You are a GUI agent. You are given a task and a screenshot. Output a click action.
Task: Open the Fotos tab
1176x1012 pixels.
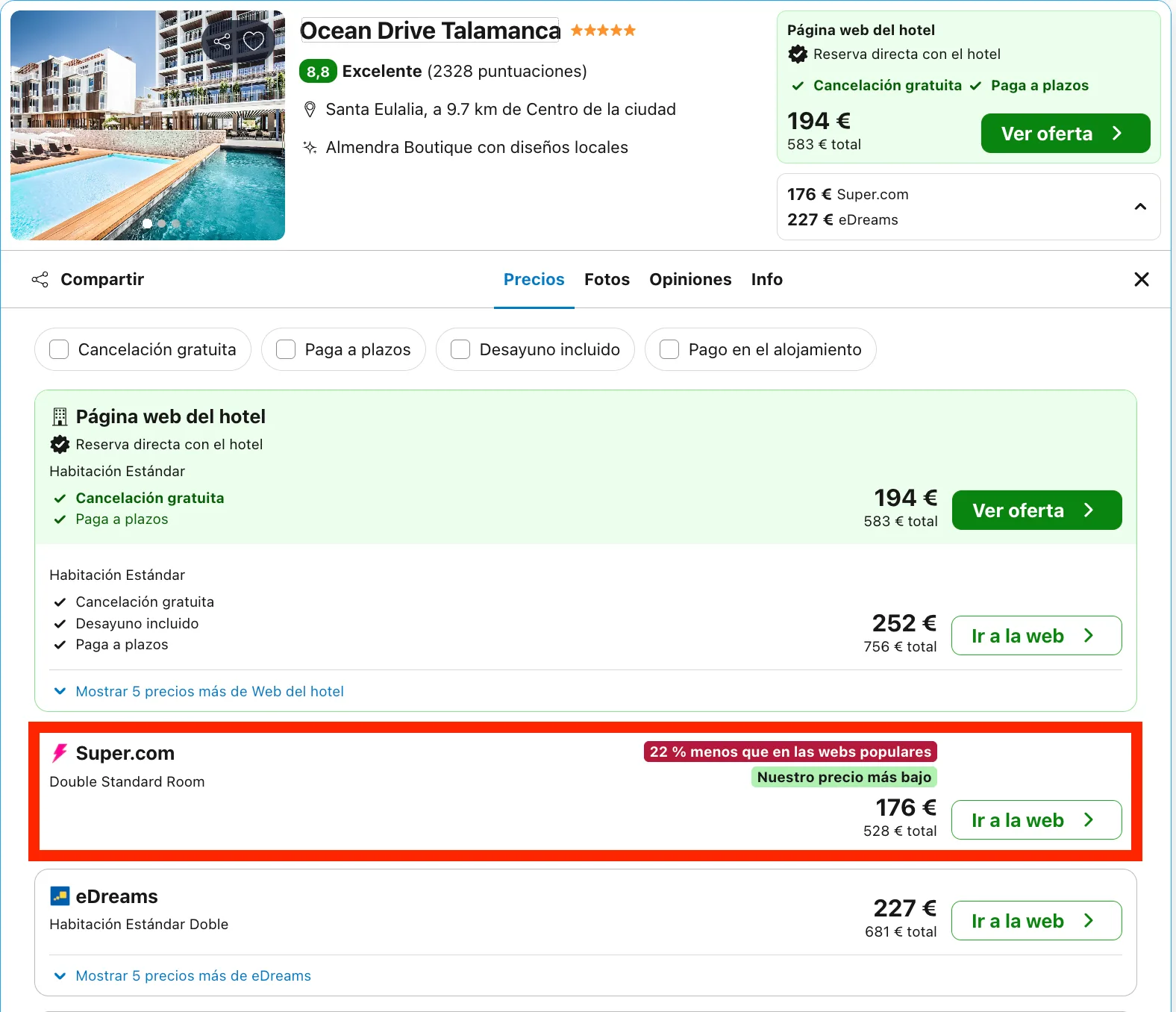pyautogui.click(x=607, y=279)
